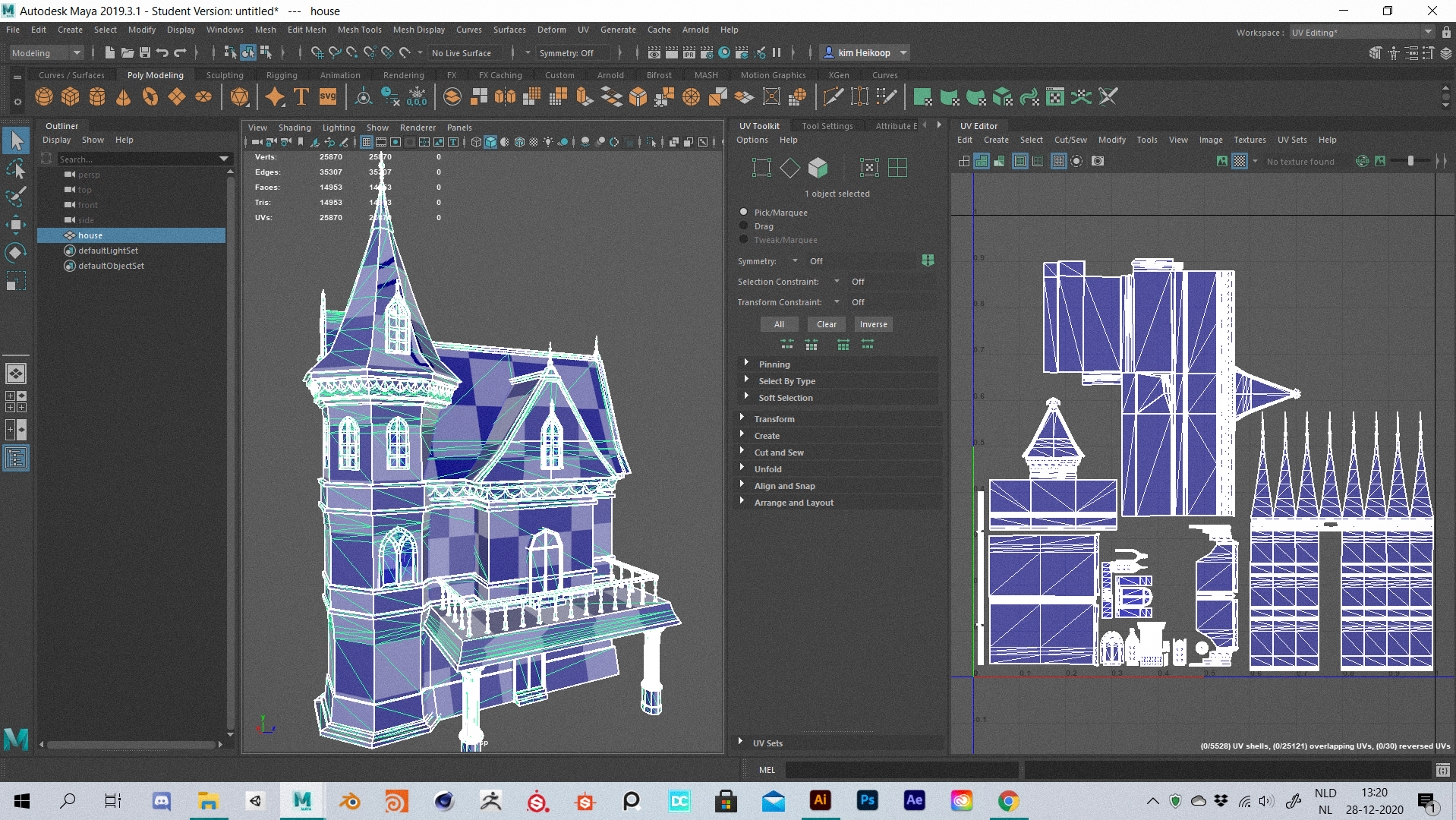1456x820 pixels.
Task: Activate the Scale tool in the toolbox
Action: pyautogui.click(x=16, y=282)
